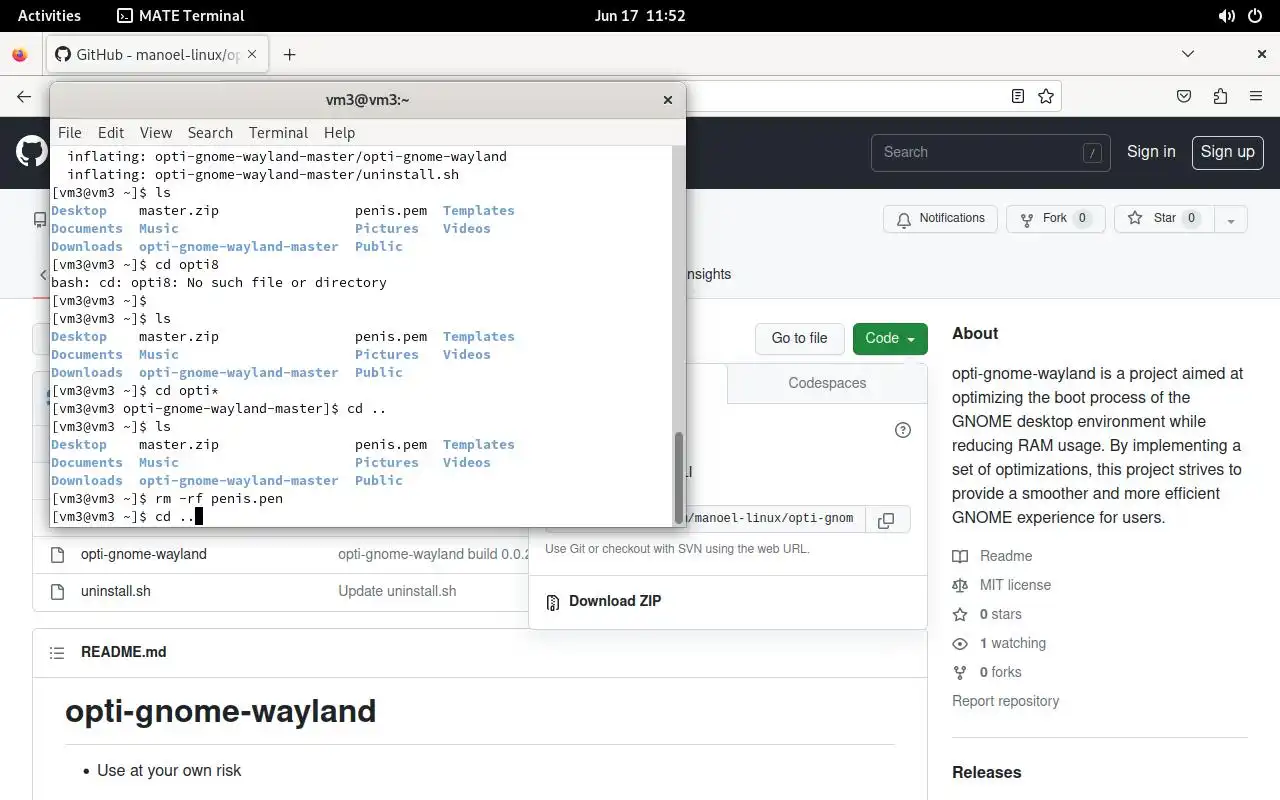Copy the clone URL with copy icon
This screenshot has height=800, width=1280.
(x=886, y=520)
